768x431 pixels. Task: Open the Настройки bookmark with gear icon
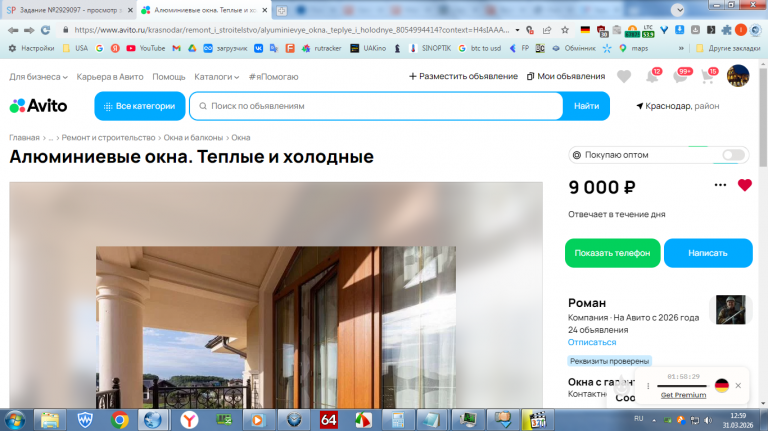point(31,48)
